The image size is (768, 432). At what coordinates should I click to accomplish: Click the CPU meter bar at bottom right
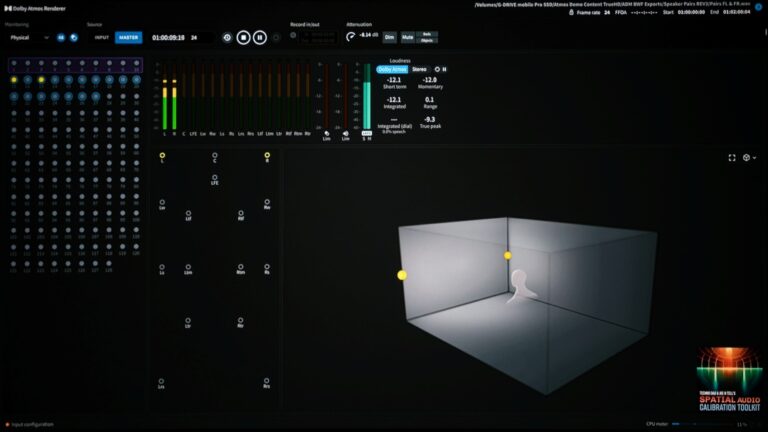click(x=703, y=424)
